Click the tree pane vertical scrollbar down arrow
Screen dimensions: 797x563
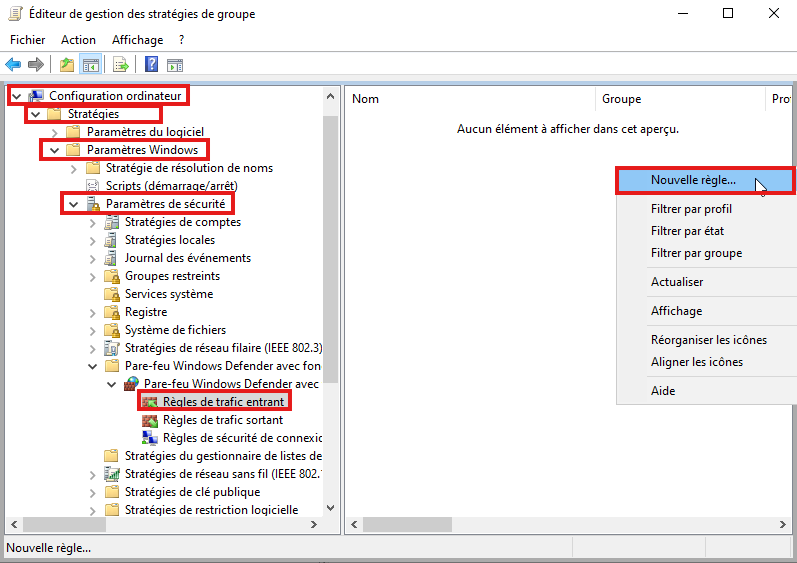tap(331, 507)
